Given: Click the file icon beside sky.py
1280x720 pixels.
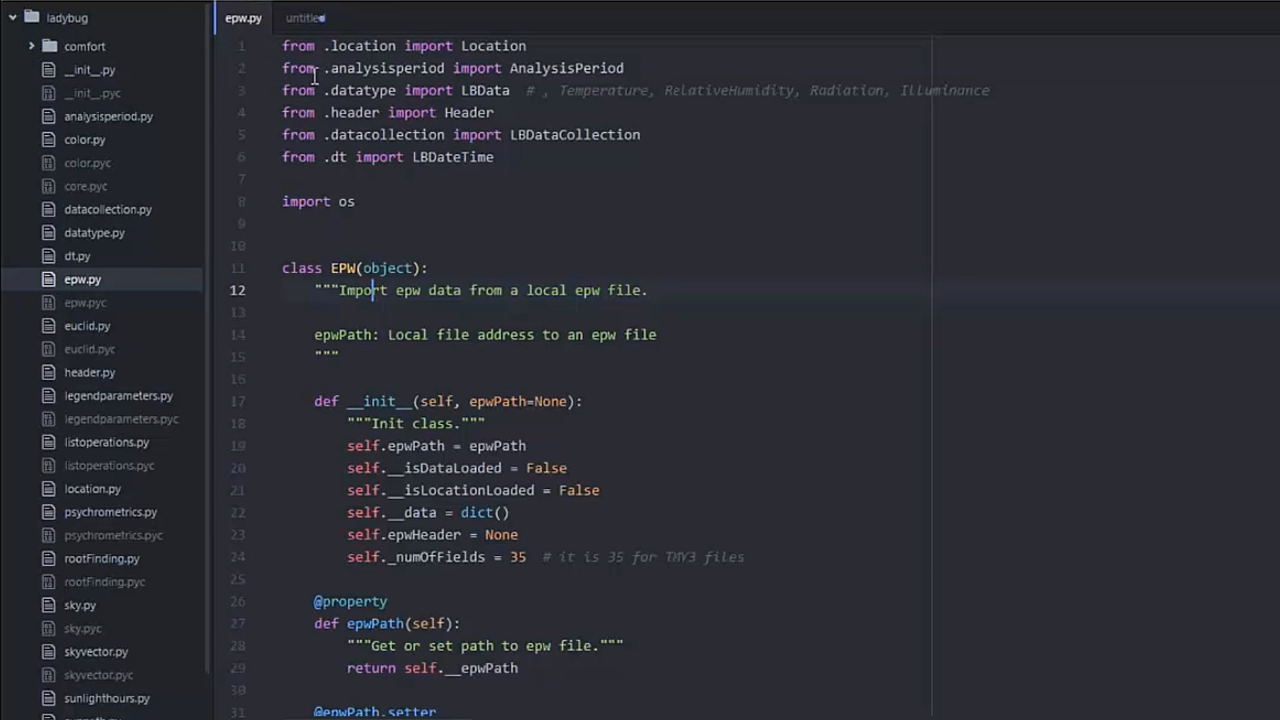Looking at the screenshot, I should pyautogui.click(x=49, y=605).
